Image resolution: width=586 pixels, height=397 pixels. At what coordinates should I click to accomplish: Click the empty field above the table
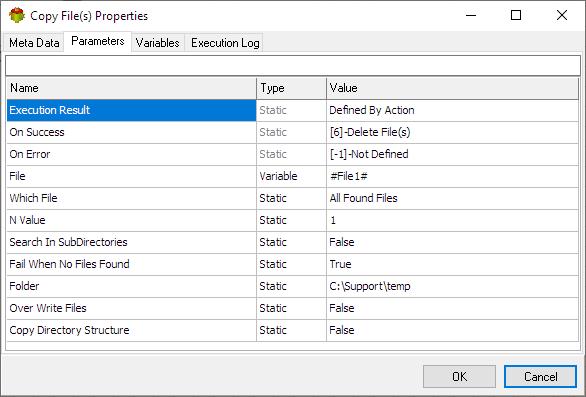(x=293, y=66)
